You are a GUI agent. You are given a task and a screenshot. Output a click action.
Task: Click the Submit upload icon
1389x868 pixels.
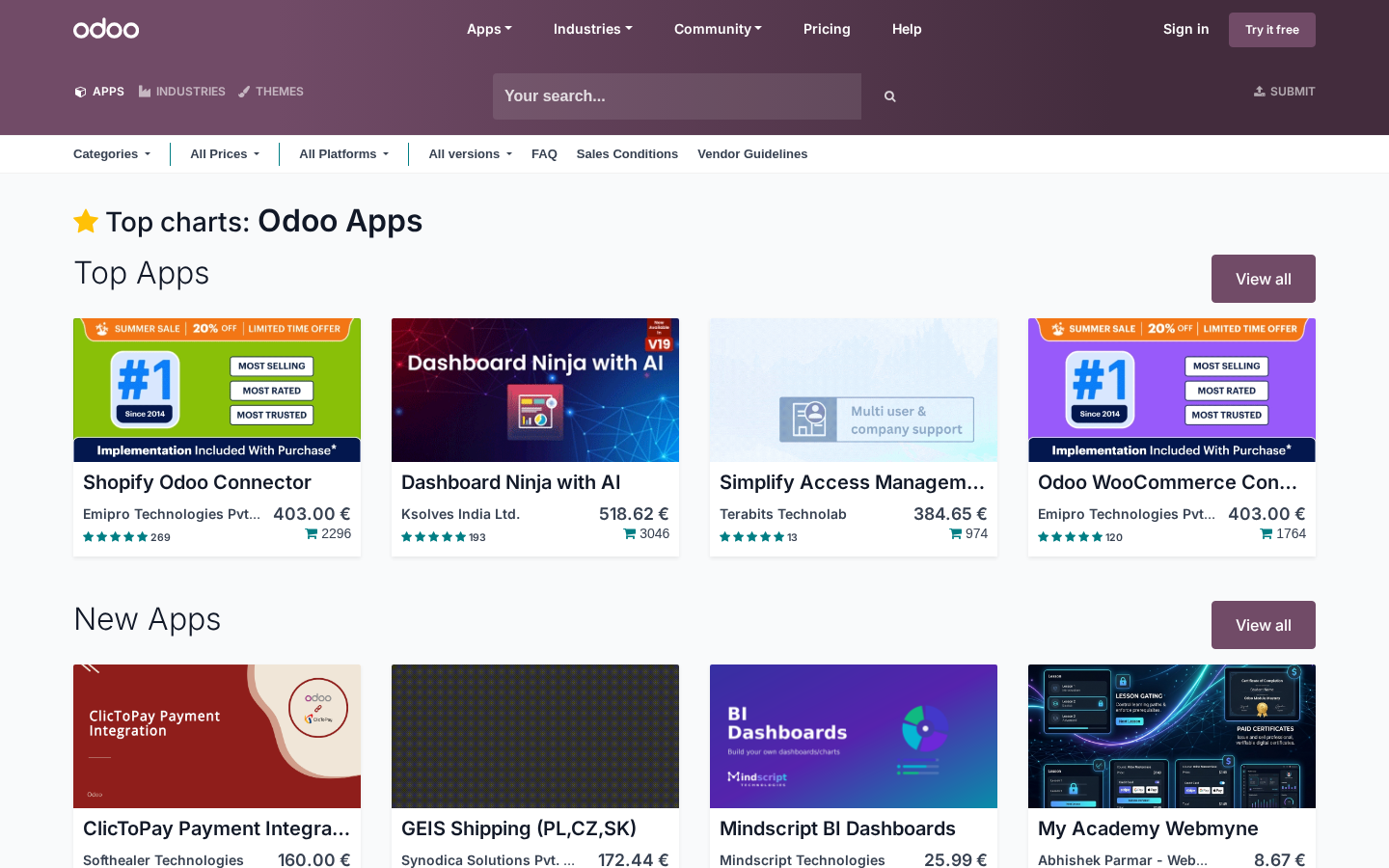pos(1259,92)
